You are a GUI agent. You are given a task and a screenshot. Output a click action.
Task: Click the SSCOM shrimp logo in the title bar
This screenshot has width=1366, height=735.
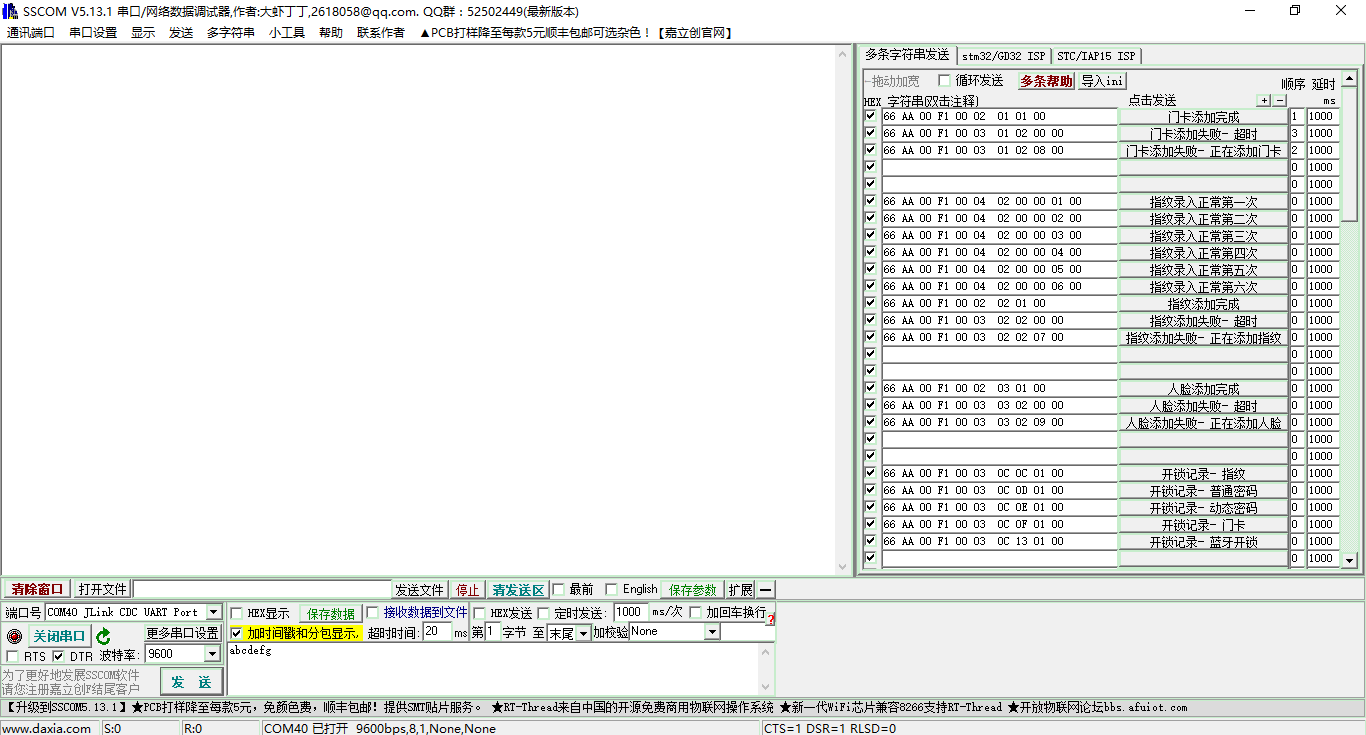coord(10,11)
